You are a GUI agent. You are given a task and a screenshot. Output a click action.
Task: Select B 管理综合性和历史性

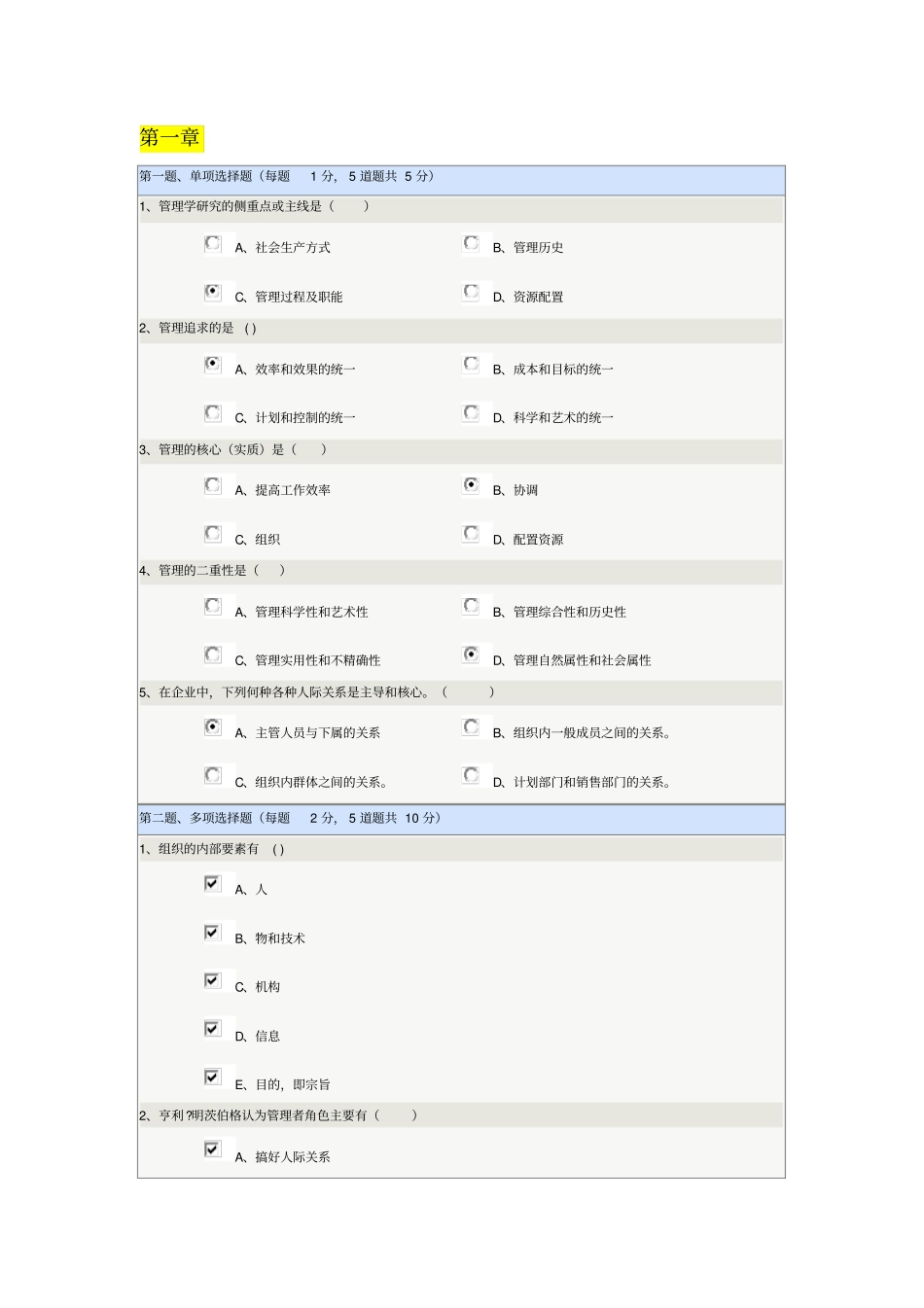[472, 606]
